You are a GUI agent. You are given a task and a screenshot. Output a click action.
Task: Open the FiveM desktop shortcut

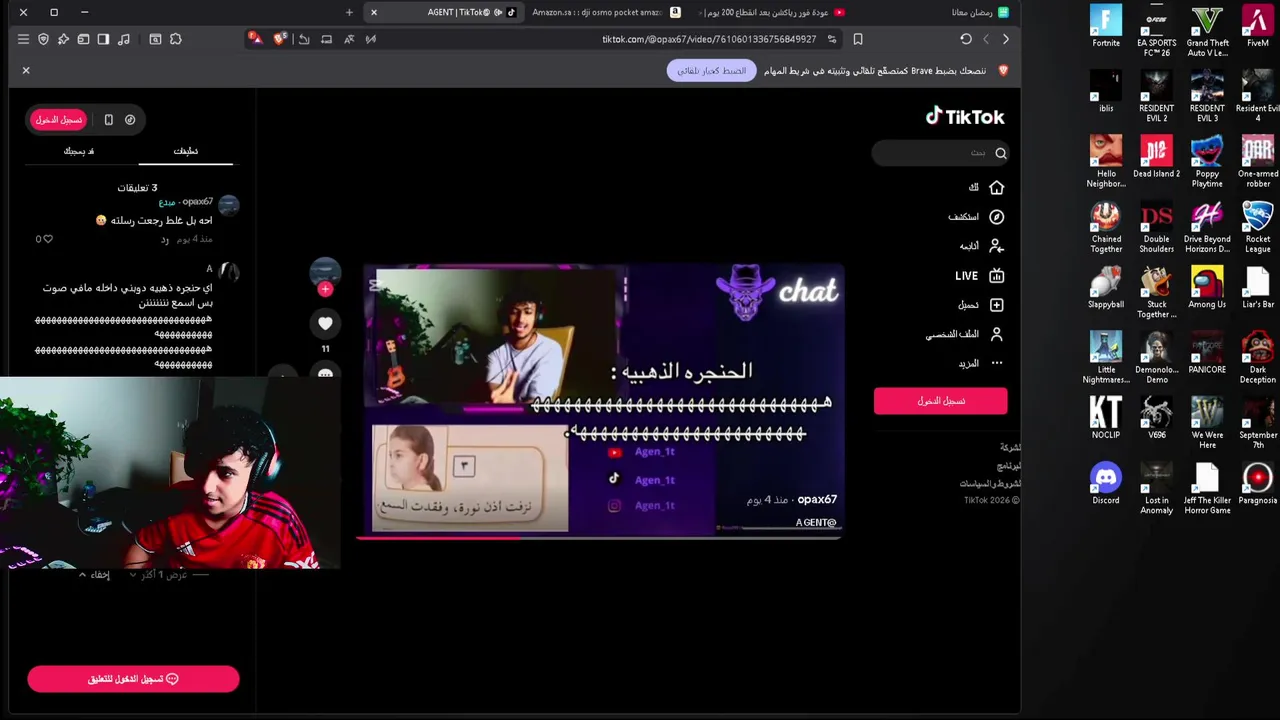1258,27
